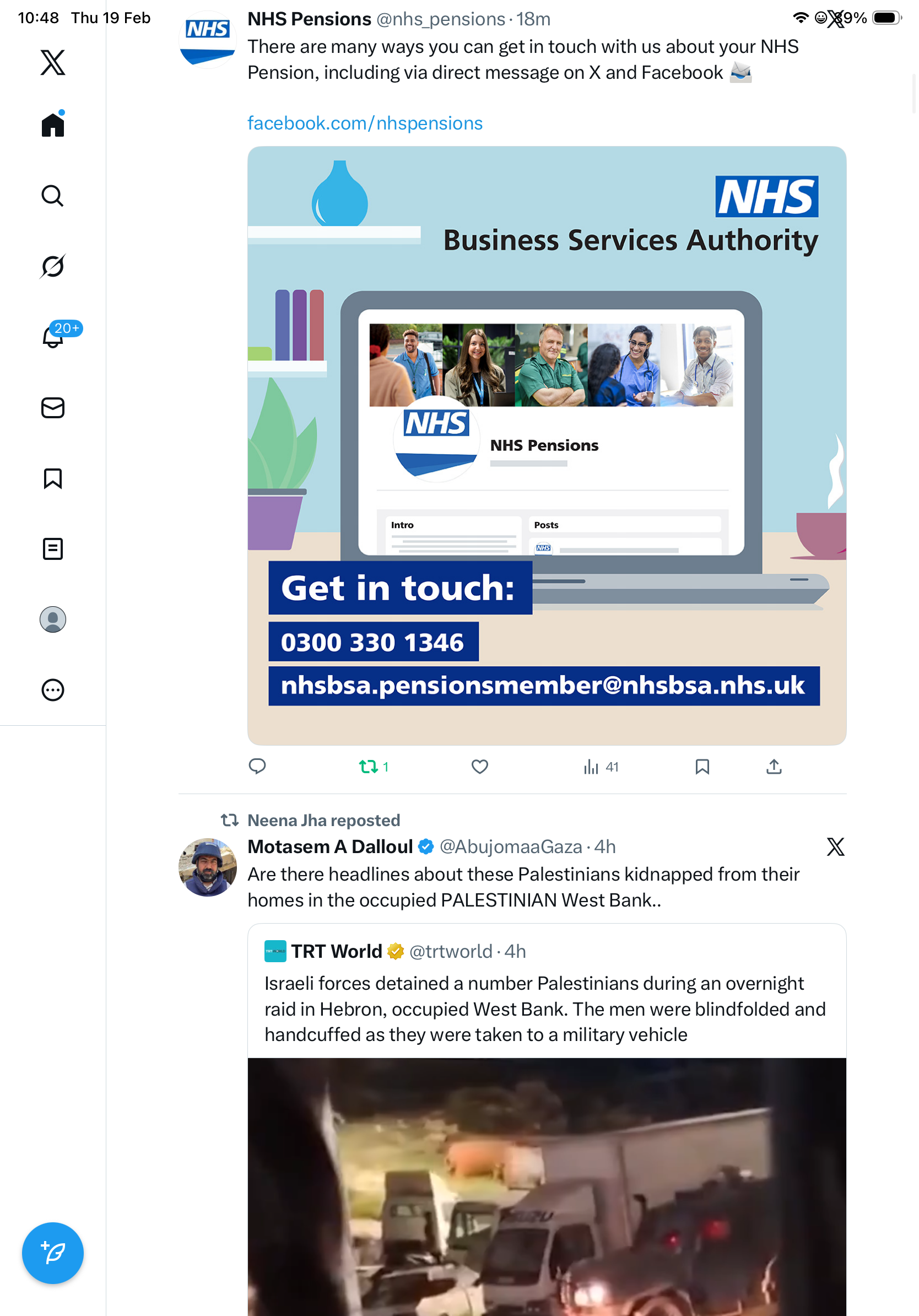View analytics showing 41 views
The width and height of the screenshot is (919, 1316).
tap(601, 767)
